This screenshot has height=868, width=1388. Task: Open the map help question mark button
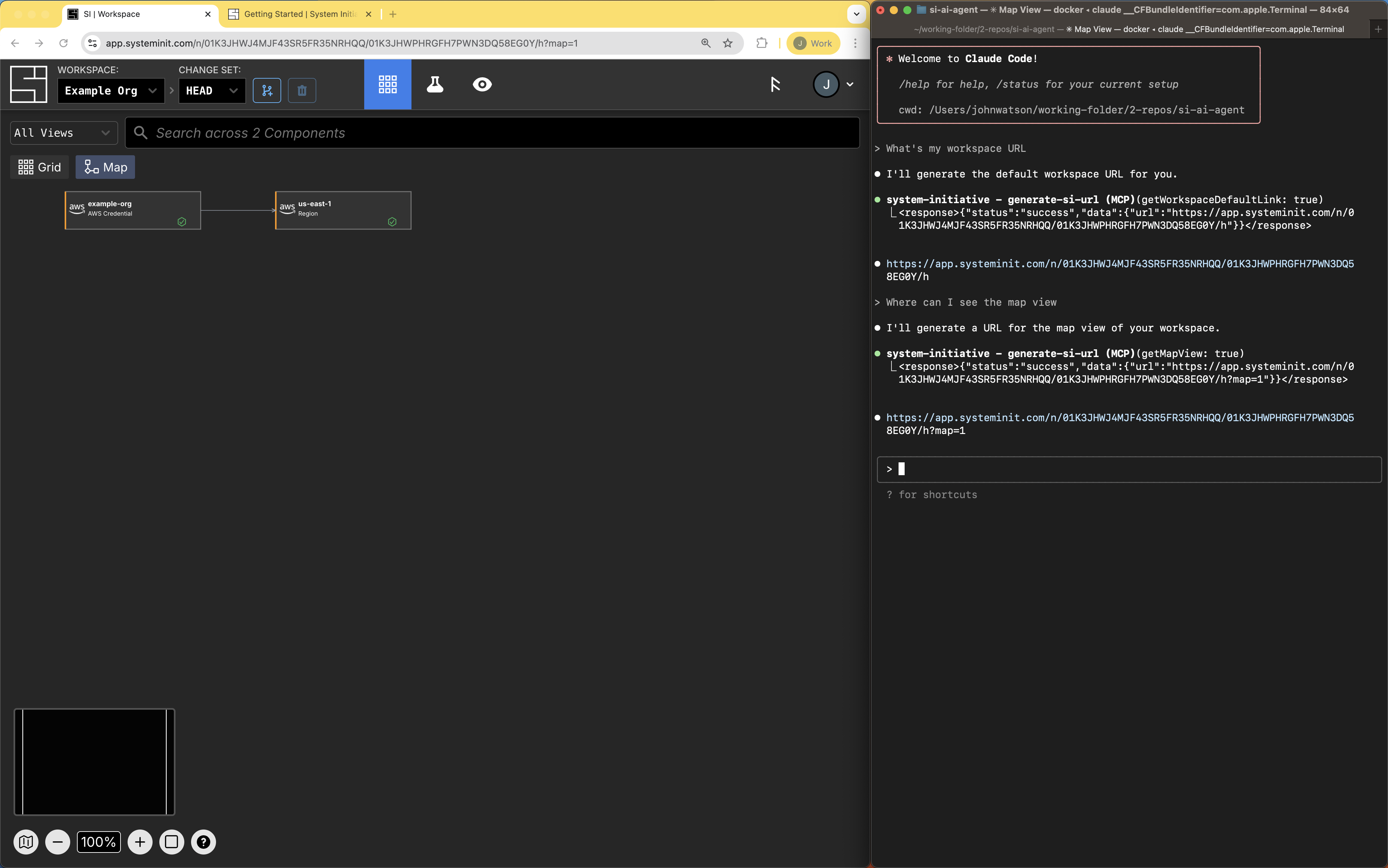coord(203,842)
